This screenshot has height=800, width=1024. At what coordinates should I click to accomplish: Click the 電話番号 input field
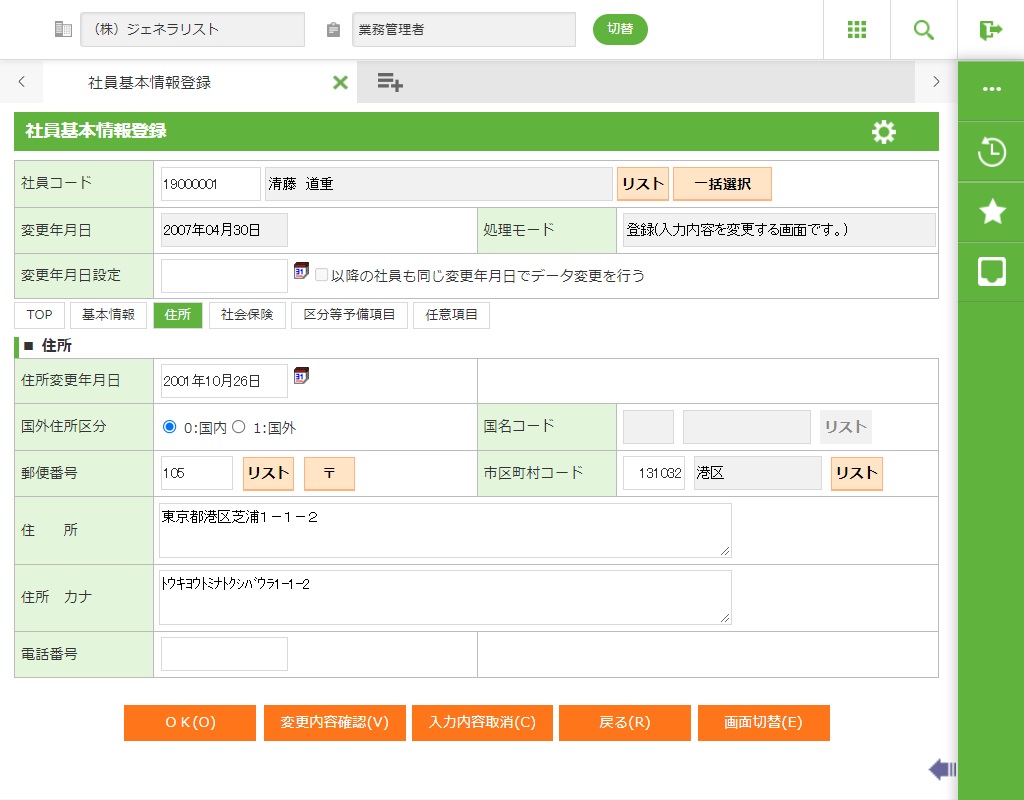pyautogui.click(x=224, y=654)
